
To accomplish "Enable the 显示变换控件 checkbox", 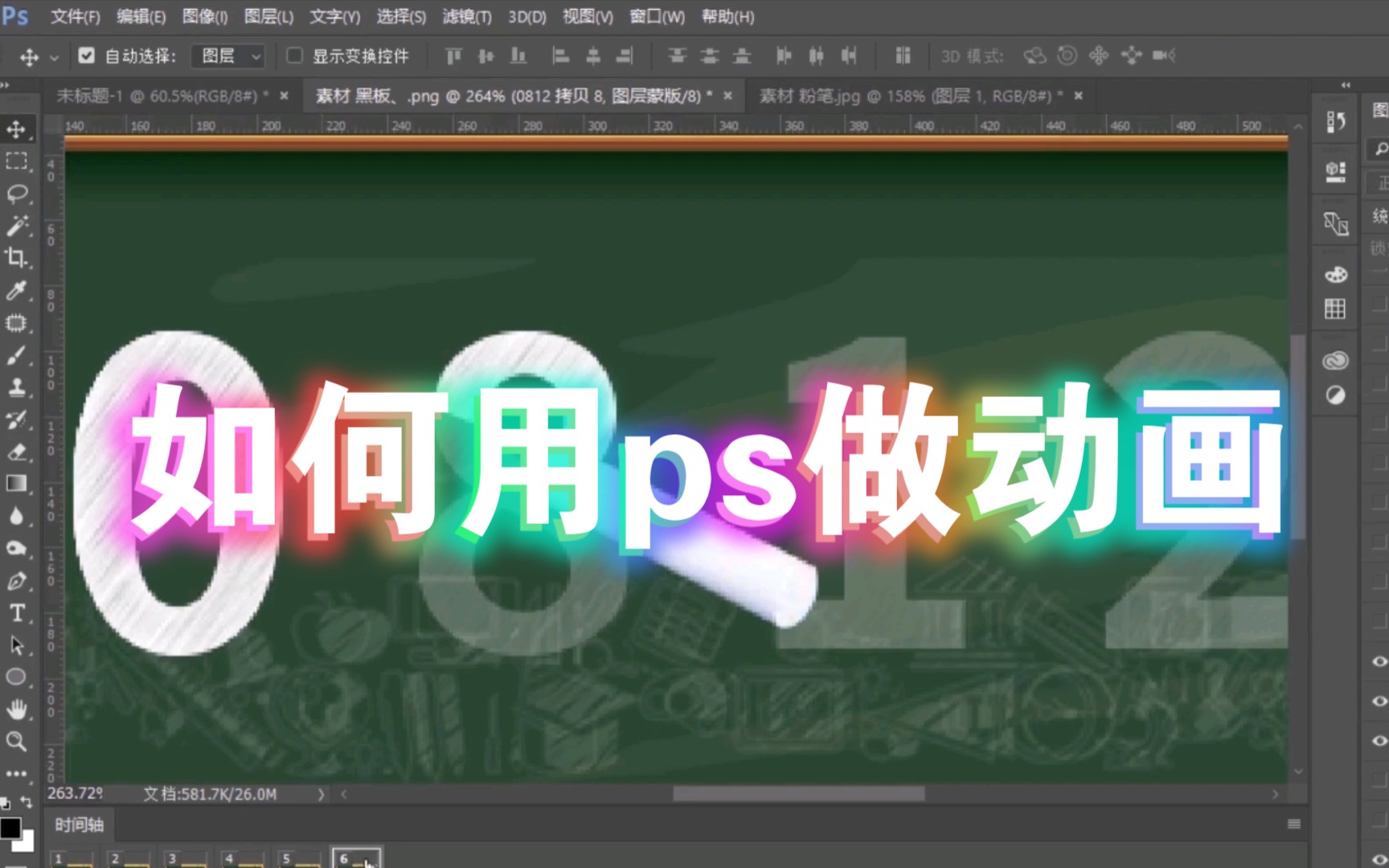I will tap(294, 55).
